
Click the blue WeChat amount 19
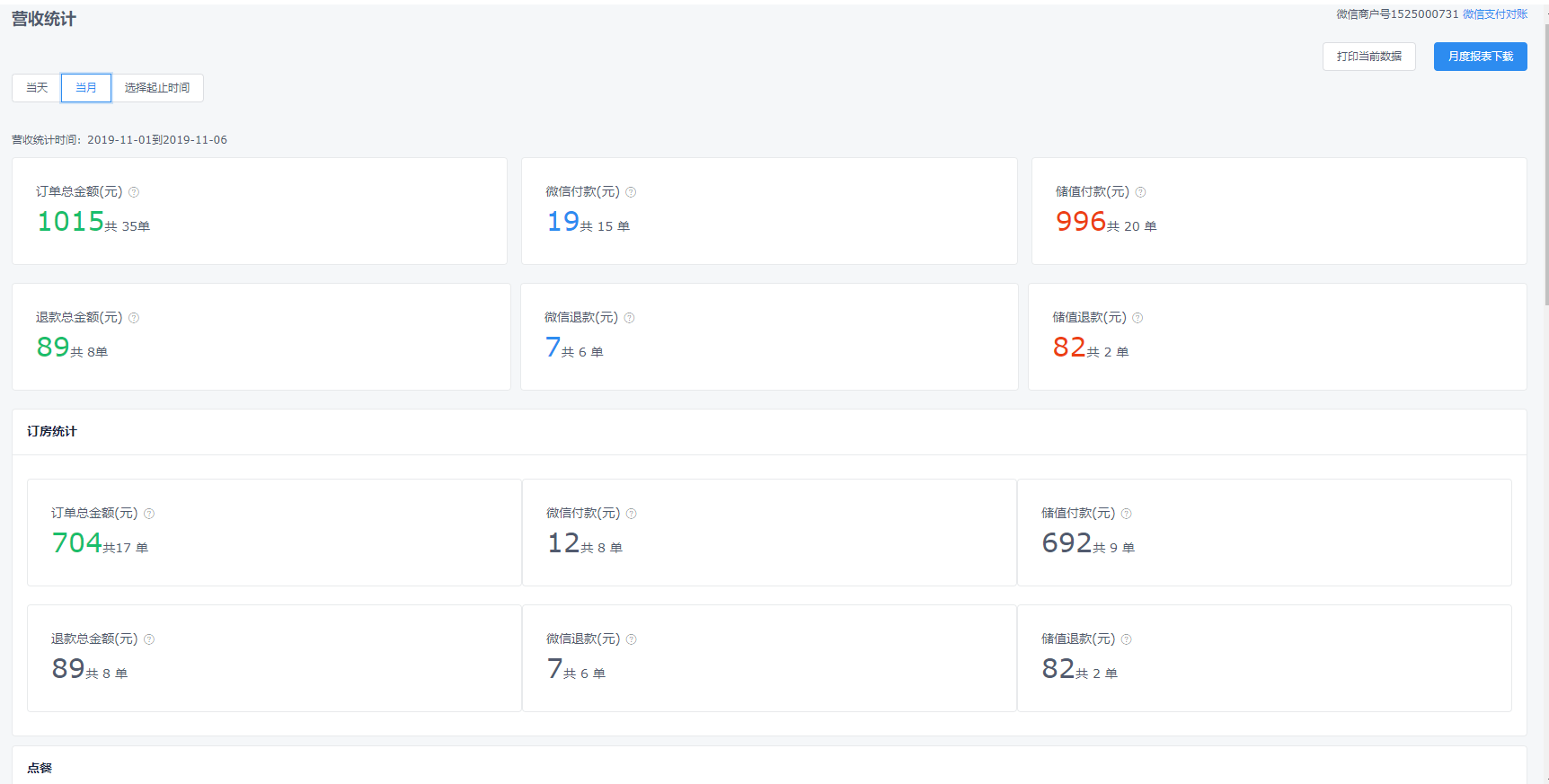point(563,221)
